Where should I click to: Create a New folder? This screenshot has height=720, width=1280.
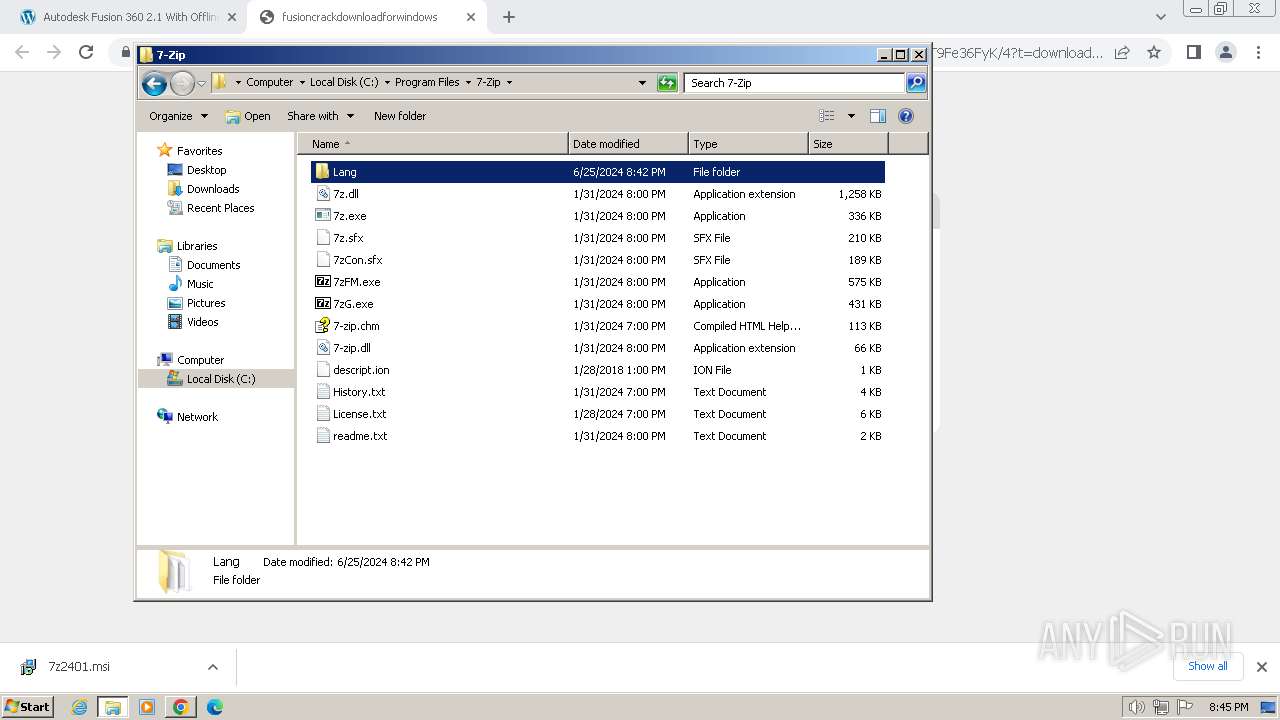(400, 116)
